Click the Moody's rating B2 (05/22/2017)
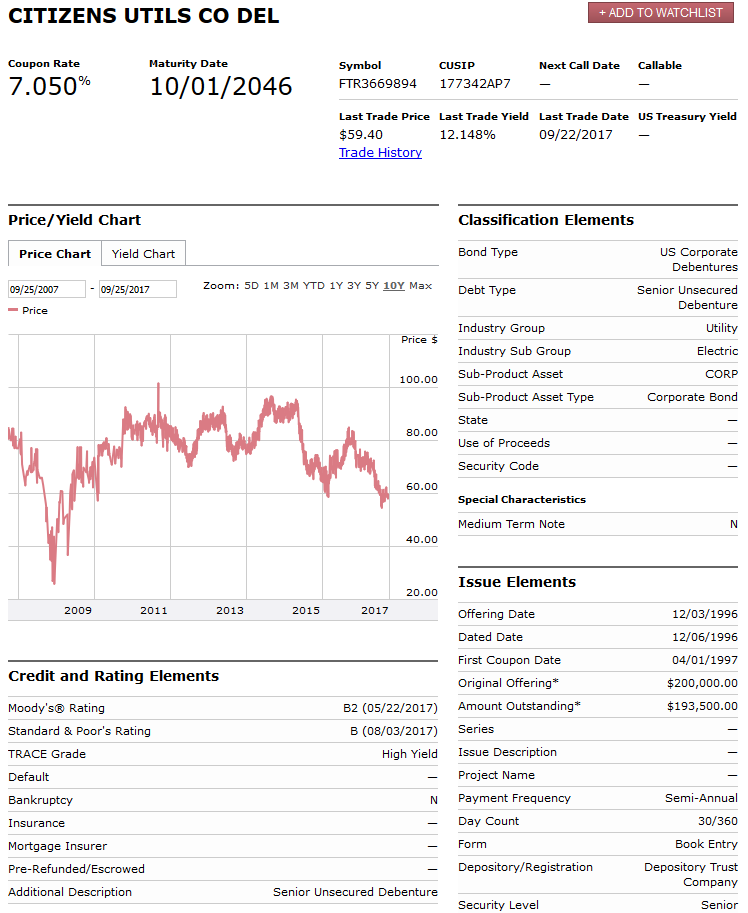 [390, 708]
